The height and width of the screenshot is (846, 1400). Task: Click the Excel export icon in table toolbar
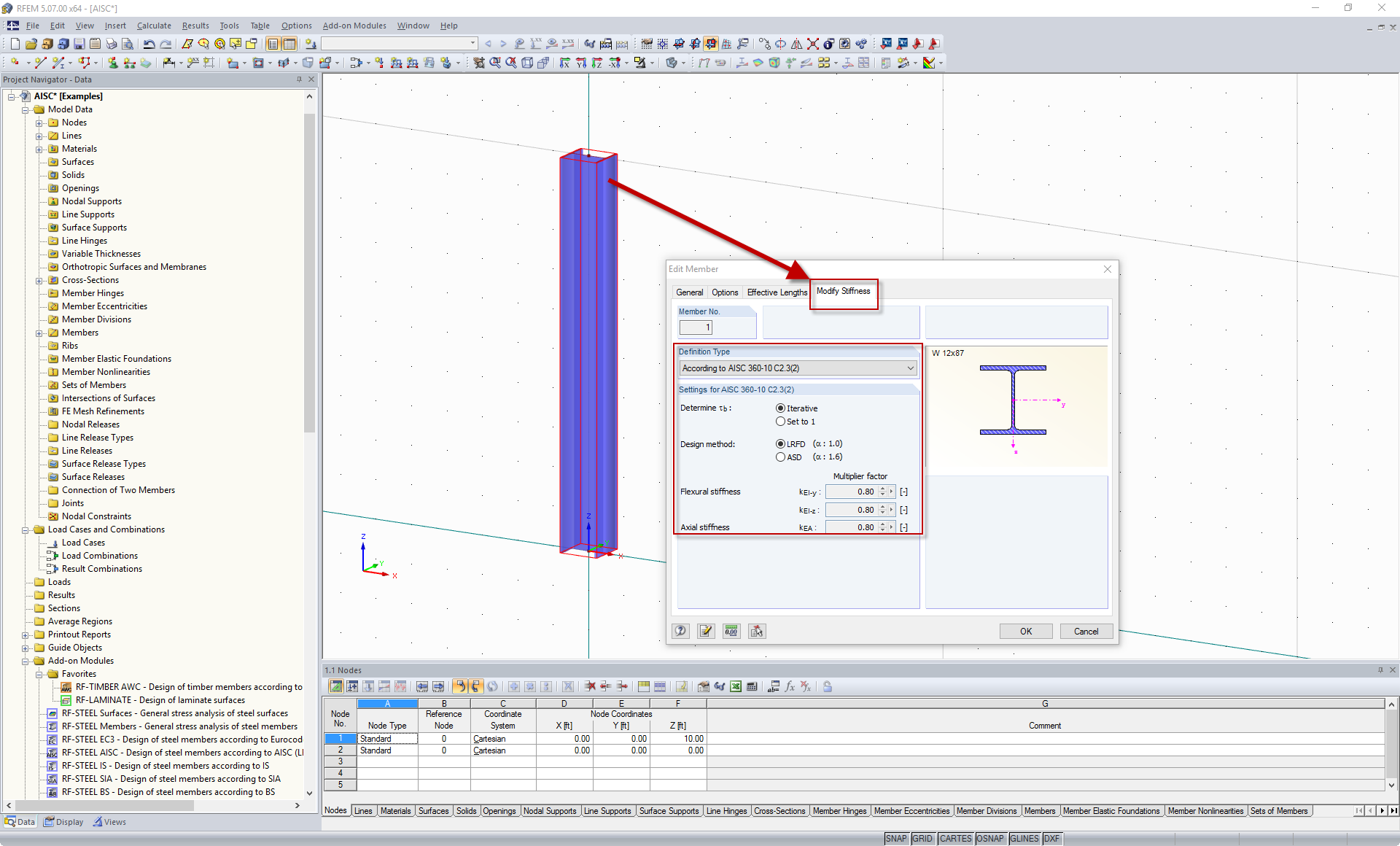tap(736, 686)
